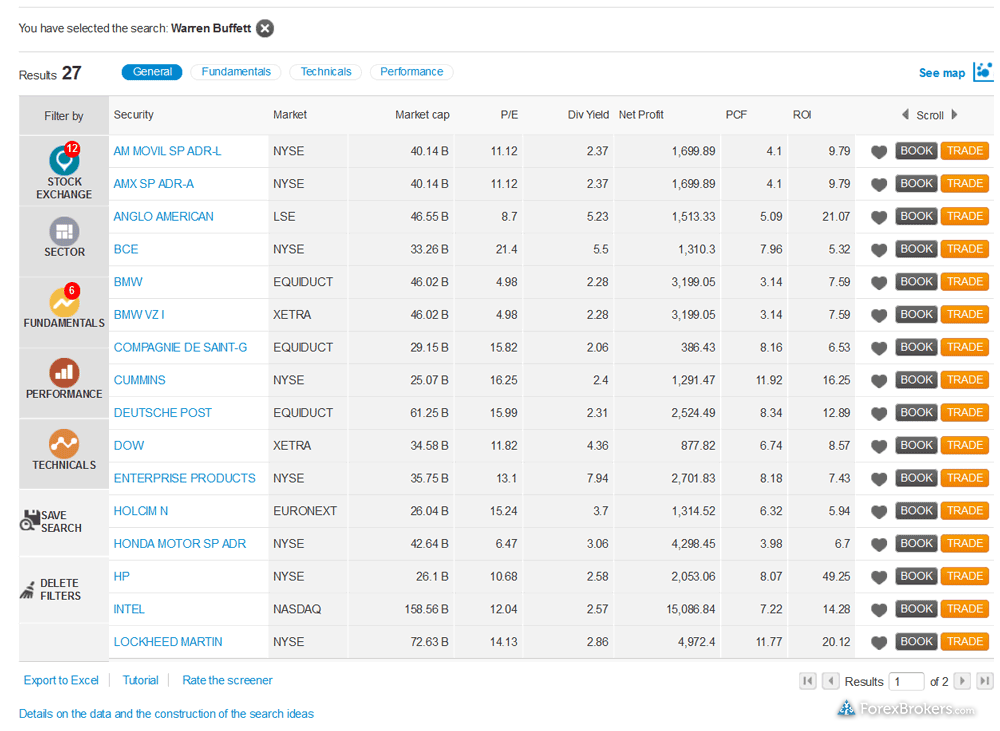Image resolution: width=1000 pixels, height=731 pixels.
Task: Remove the Warren Buffett search selection
Action: tap(265, 28)
